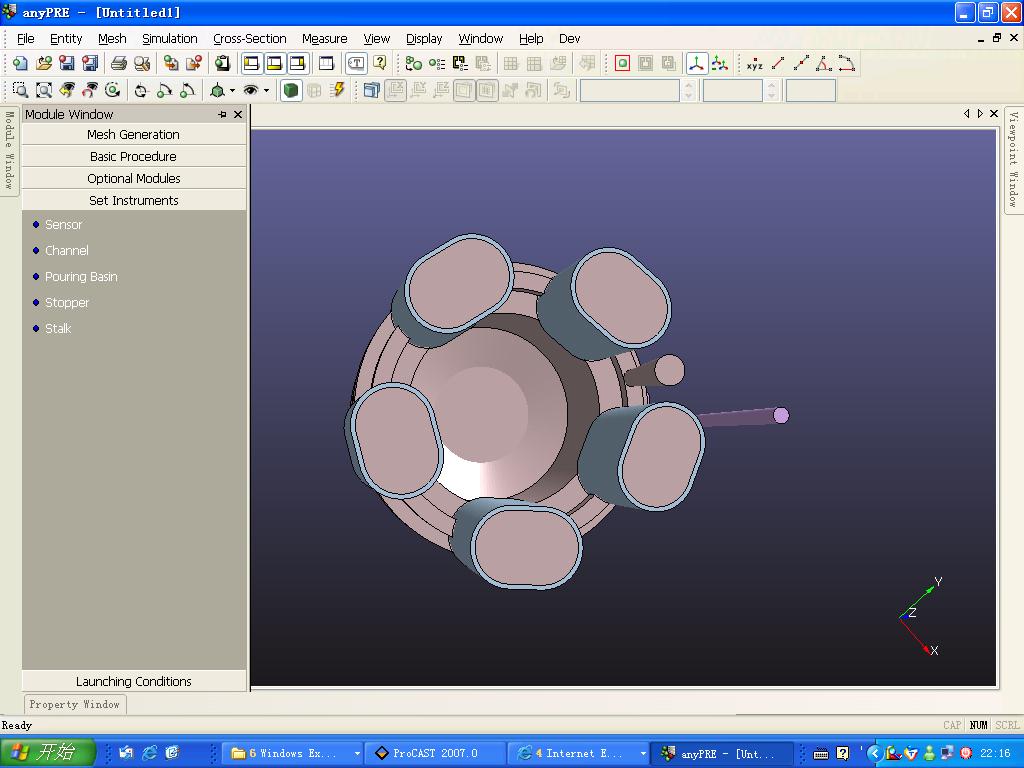Pin the Module Window panel
Viewport: 1024px width, 768px height.
point(222,114)
